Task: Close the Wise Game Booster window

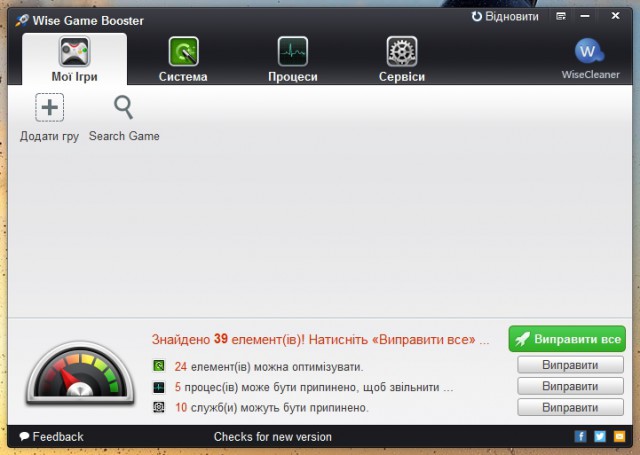Action: point(616,16)
